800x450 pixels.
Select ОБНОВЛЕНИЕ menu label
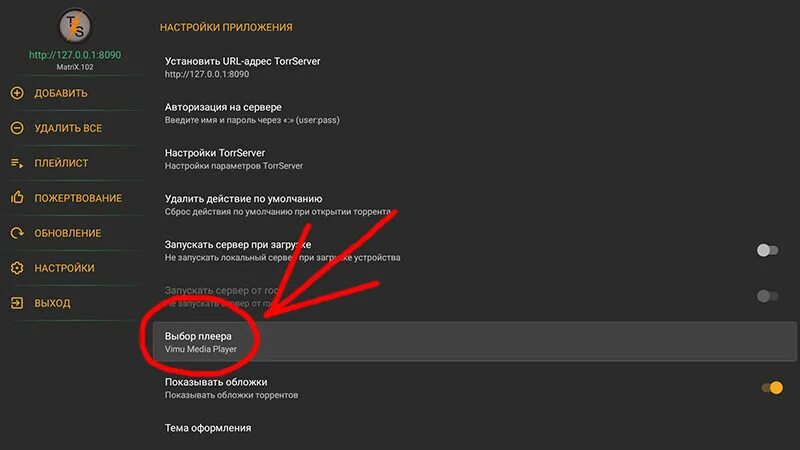(x=68, y=233)
